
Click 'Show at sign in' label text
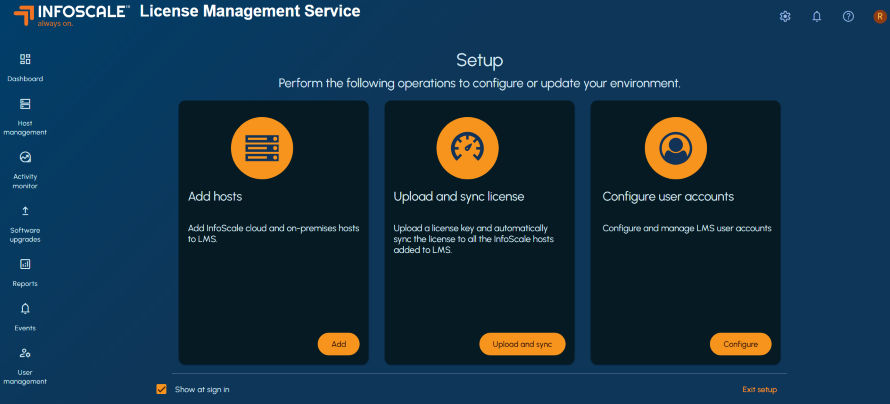click(x=202, y=389)
